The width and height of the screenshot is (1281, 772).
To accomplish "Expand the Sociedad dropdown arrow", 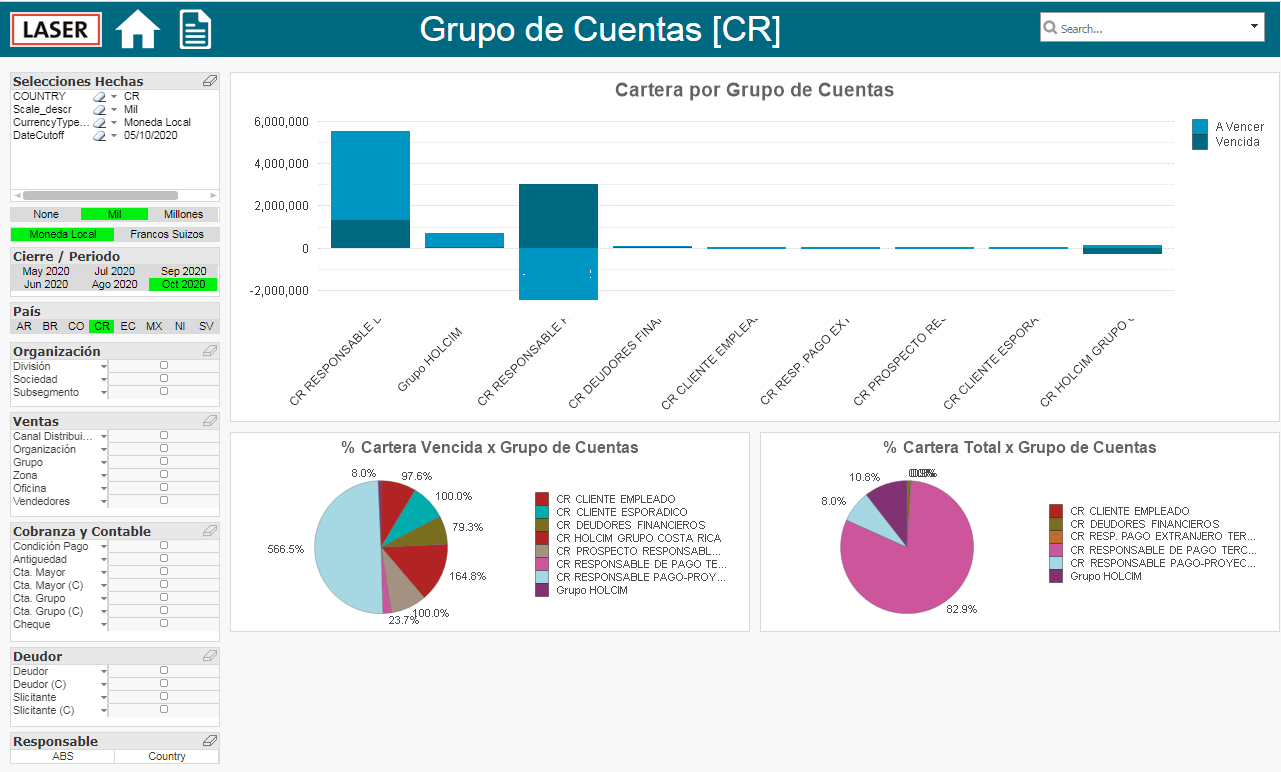I will [x=104, y=380].
